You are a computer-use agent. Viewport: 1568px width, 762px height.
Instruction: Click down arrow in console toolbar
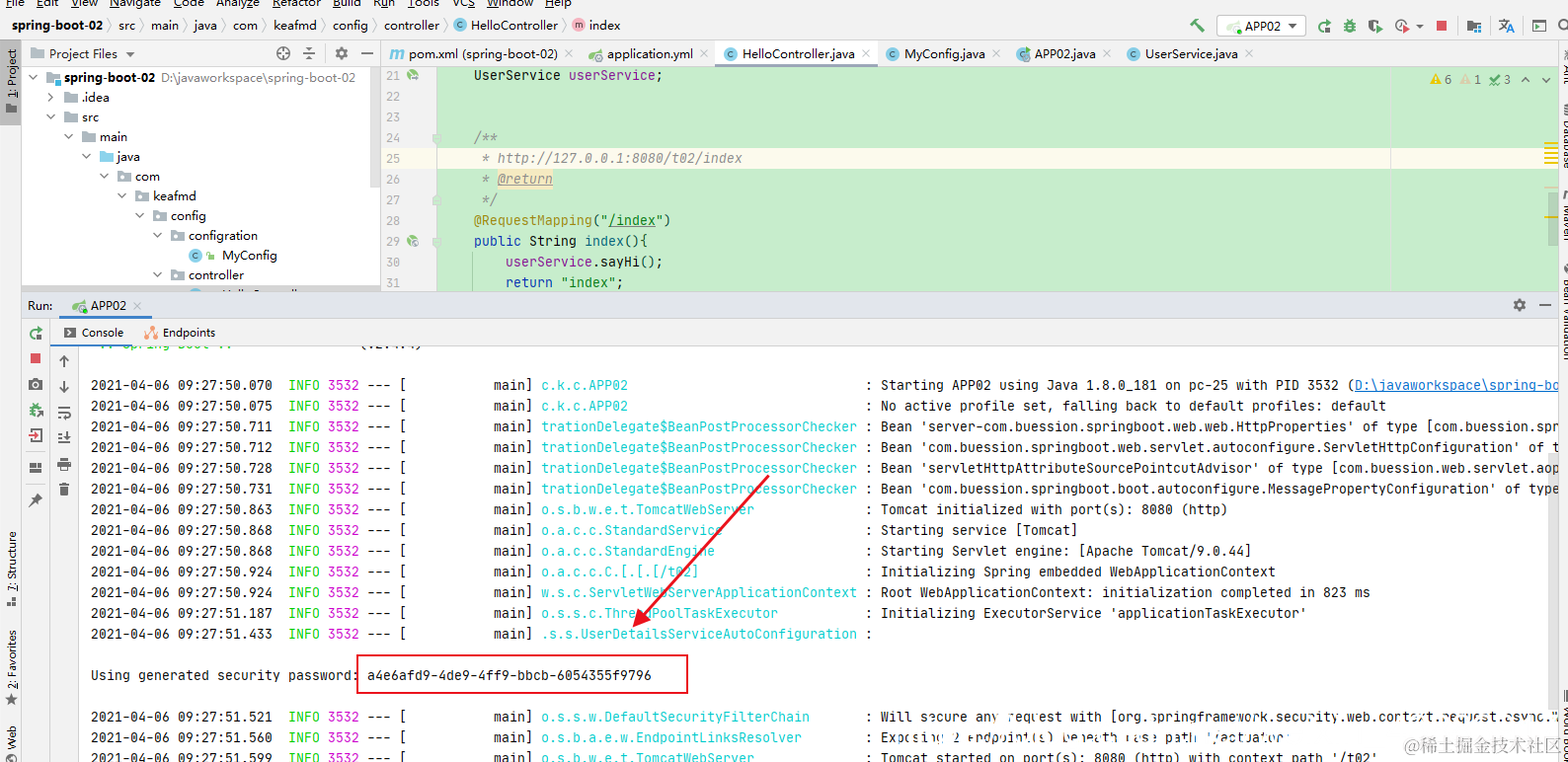(64, 387)
